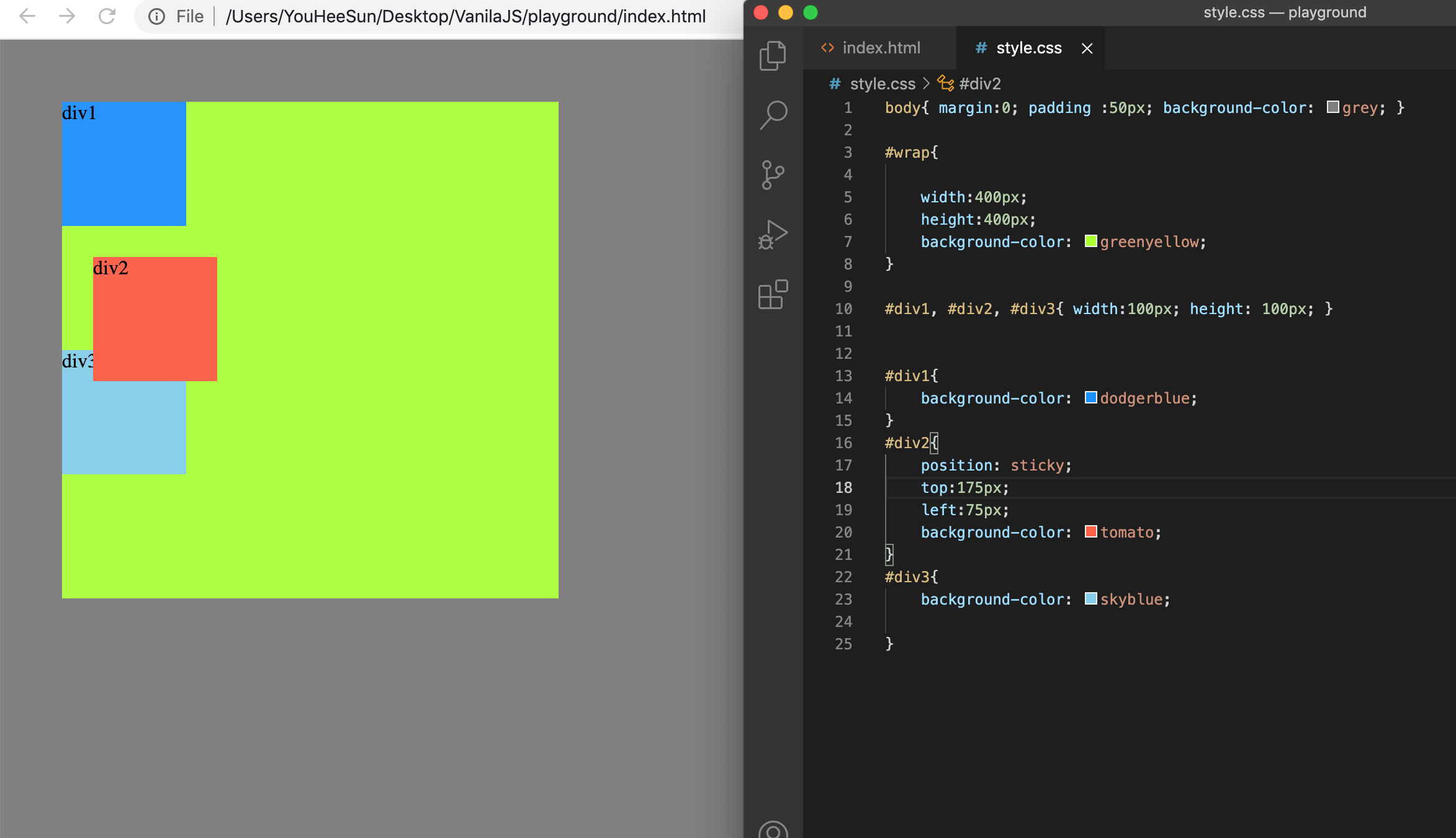Click the browser back arrow
The width and height of the screenshot is (1456, 838).
pos(27,16)
